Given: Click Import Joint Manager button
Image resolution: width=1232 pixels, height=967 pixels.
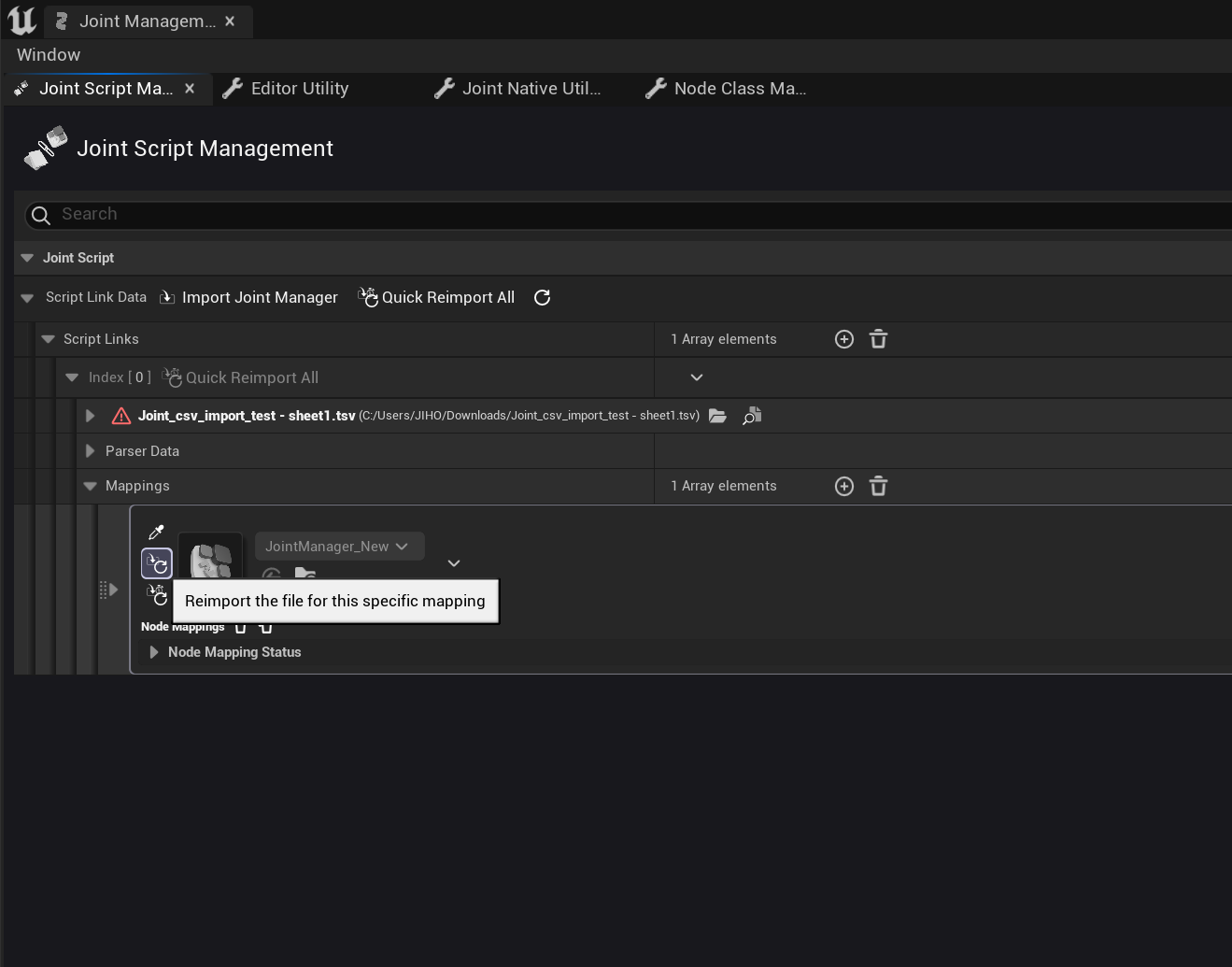Looking at the screenshot, I should point(249,297).
